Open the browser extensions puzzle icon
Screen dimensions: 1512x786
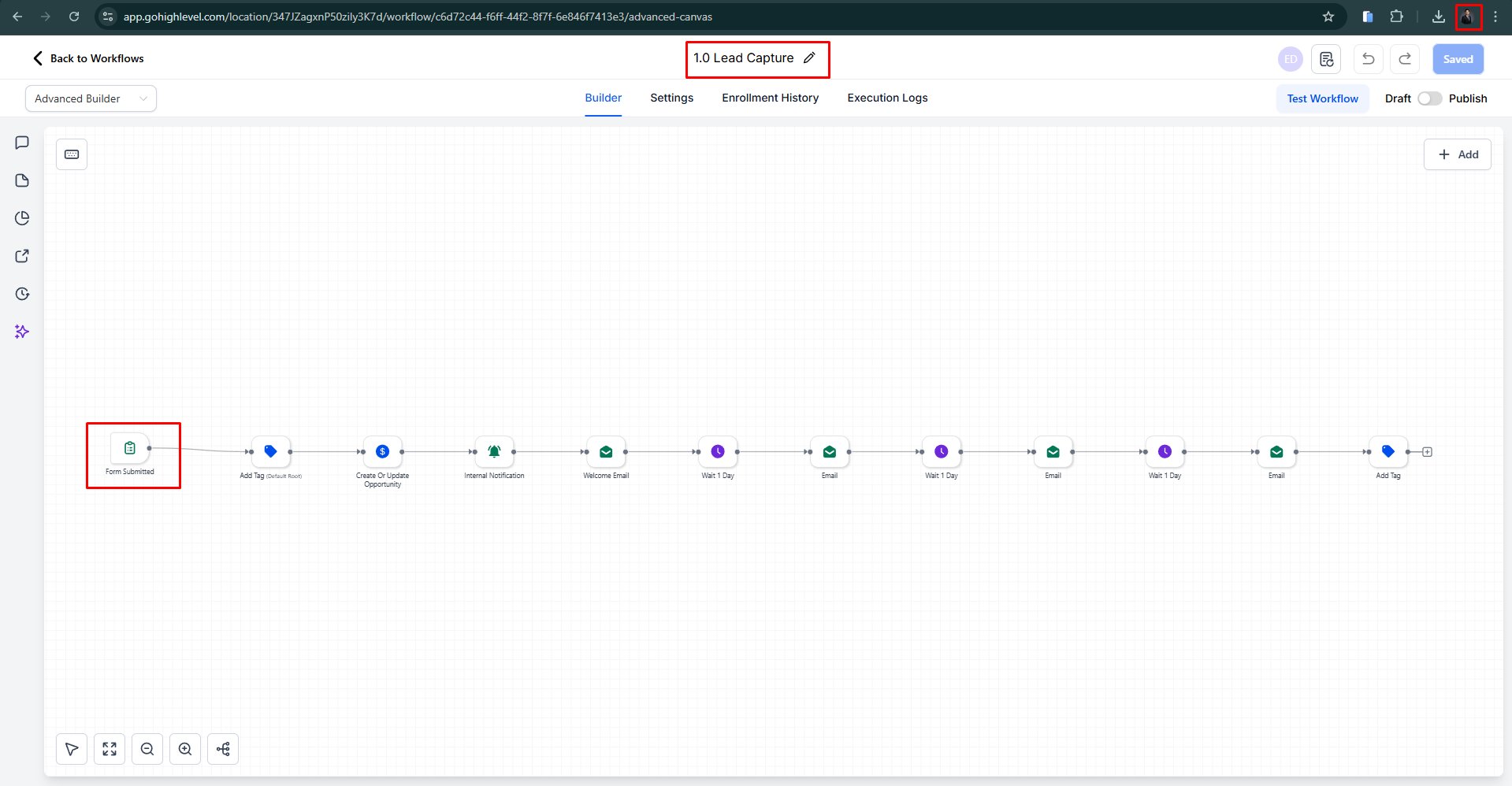[x=1396, y=17]
